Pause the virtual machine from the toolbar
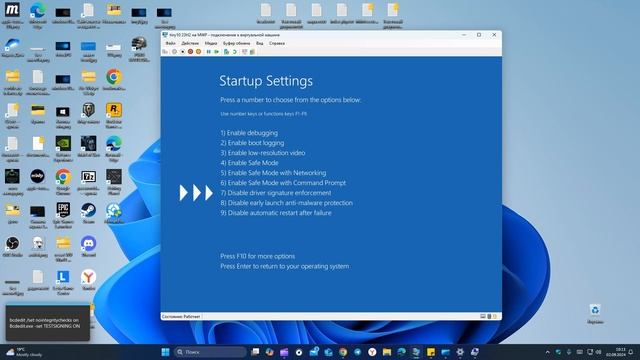The height and width of the screenshot is (360, 640). [x=209, y=52]
